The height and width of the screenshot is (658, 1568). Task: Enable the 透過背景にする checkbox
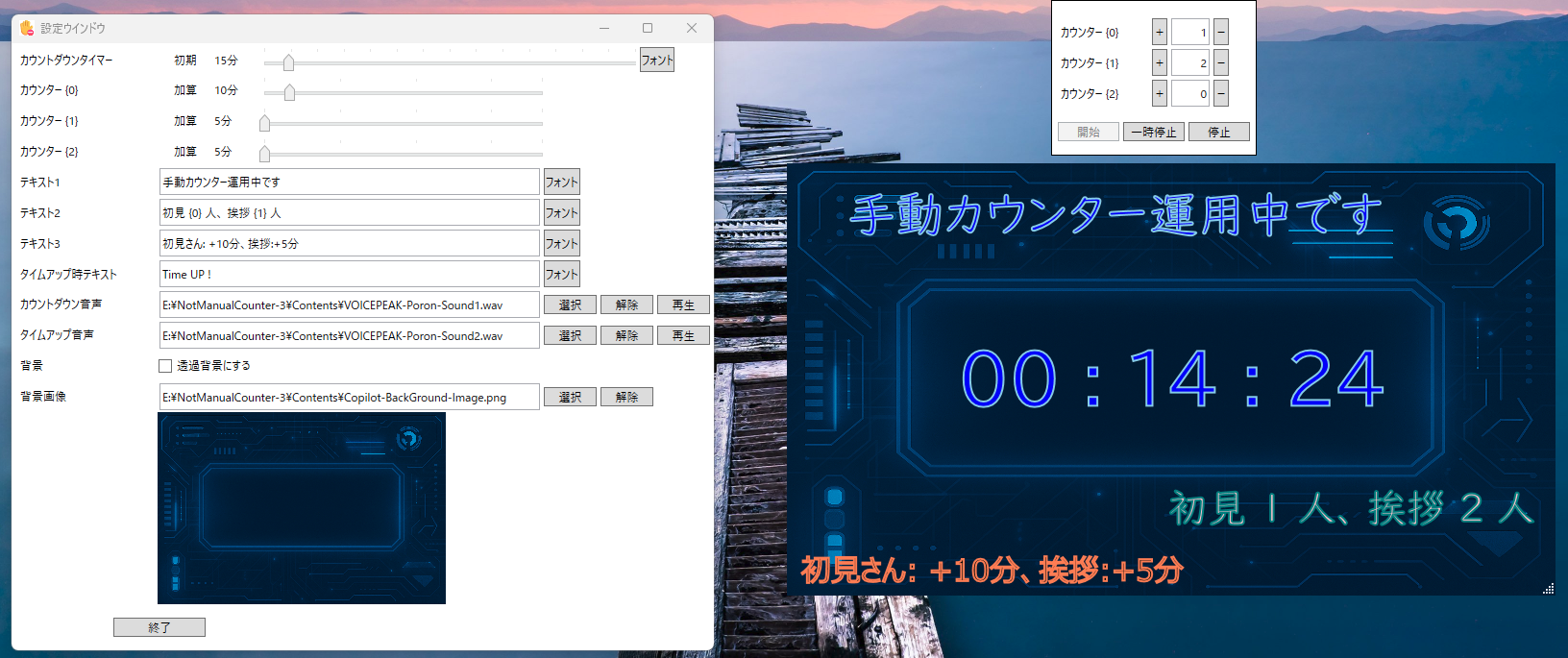tap(165, 366)
